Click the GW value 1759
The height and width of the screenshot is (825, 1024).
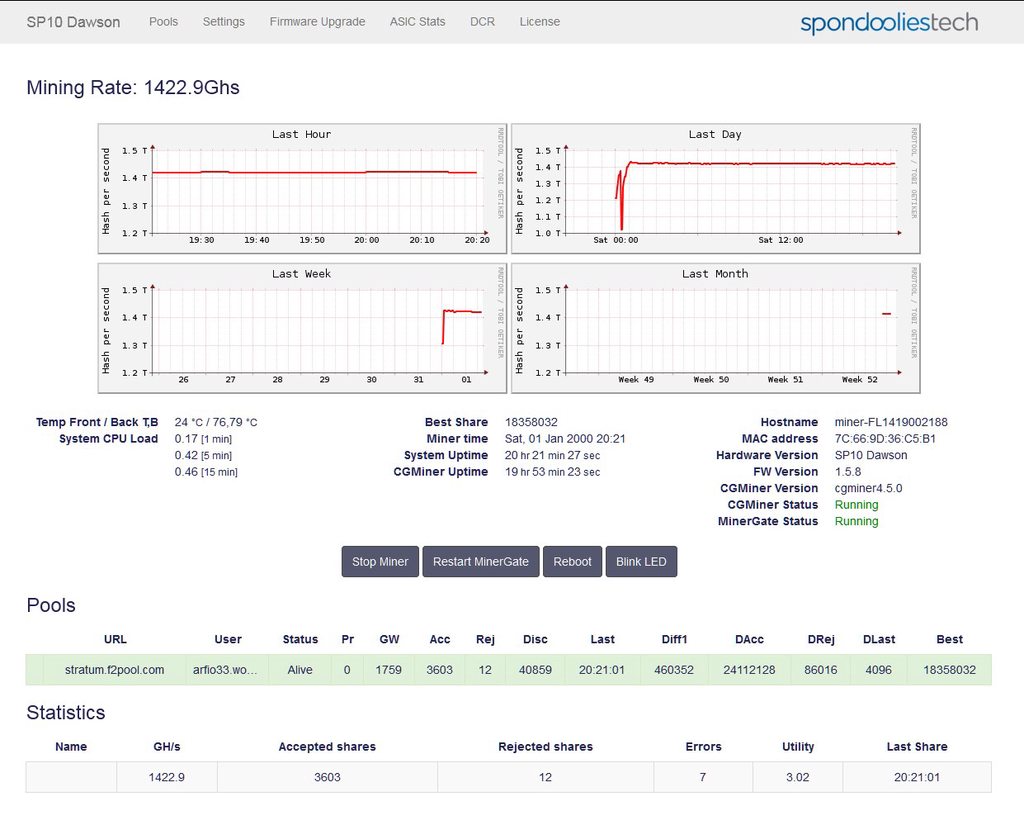tap(389, 670)
